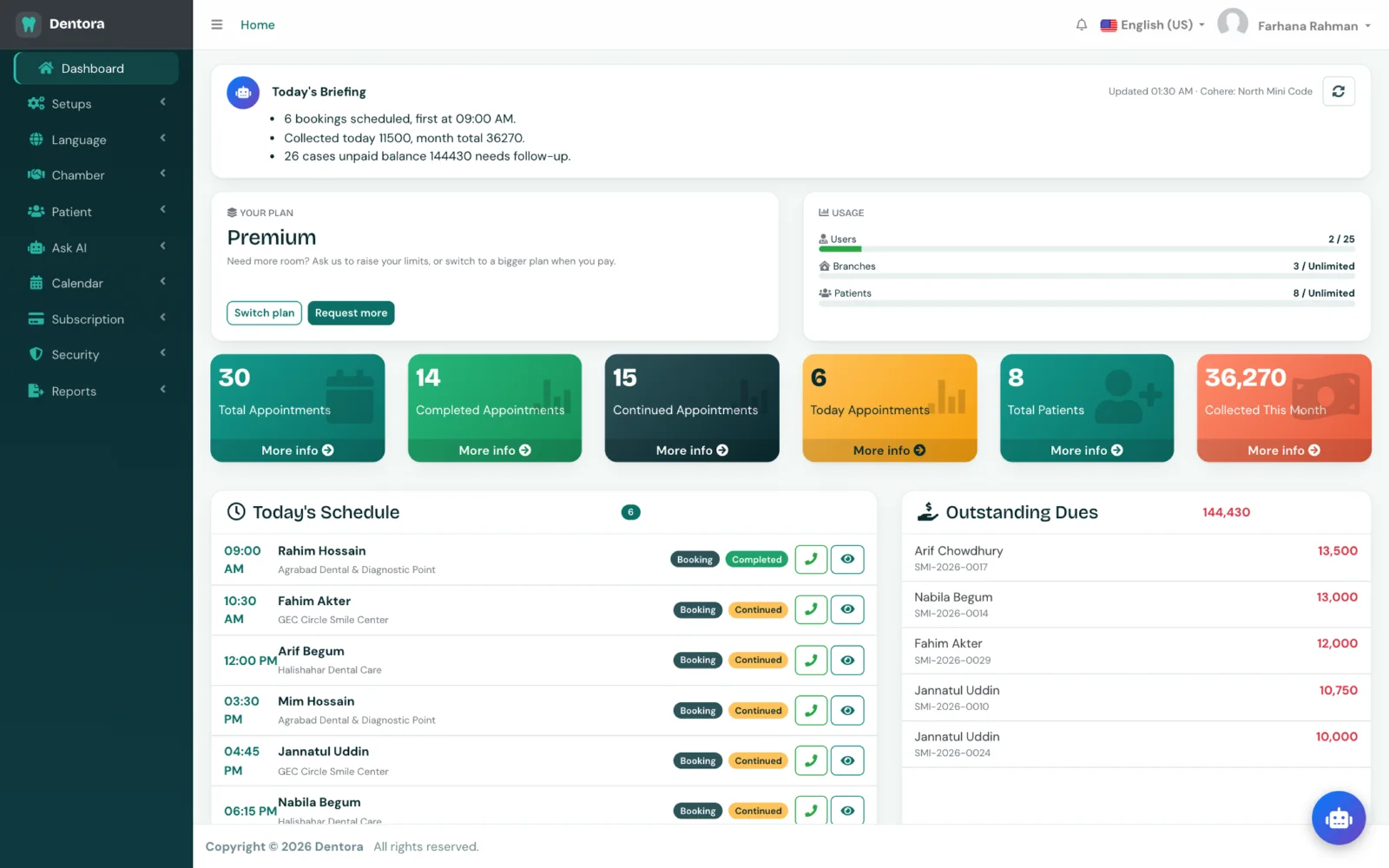
Task: Expand the Chamber sidebar menu
Action: 96,175
